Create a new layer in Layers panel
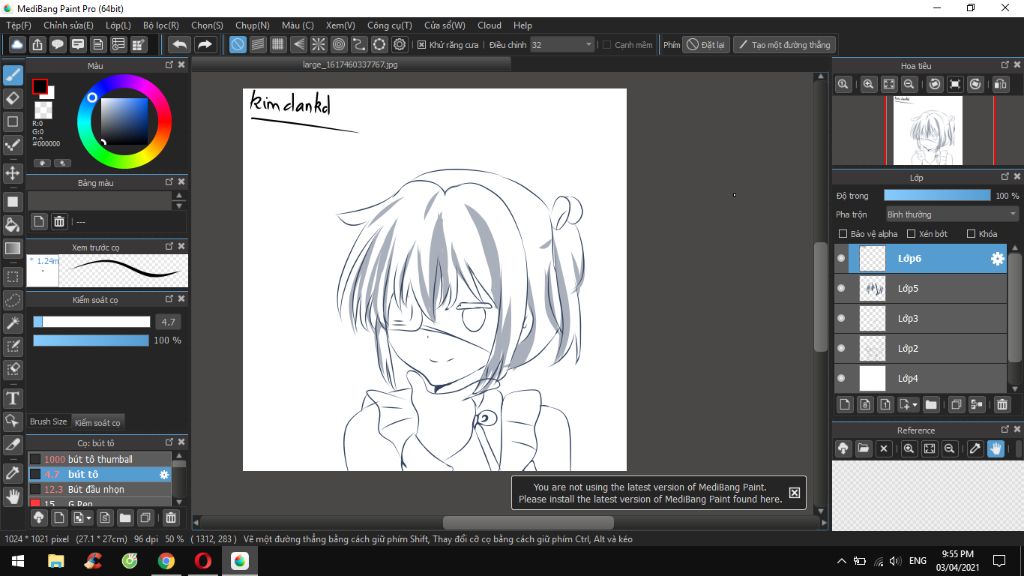The height and width of the screenshot is (576, 1024). pos(844,405)
